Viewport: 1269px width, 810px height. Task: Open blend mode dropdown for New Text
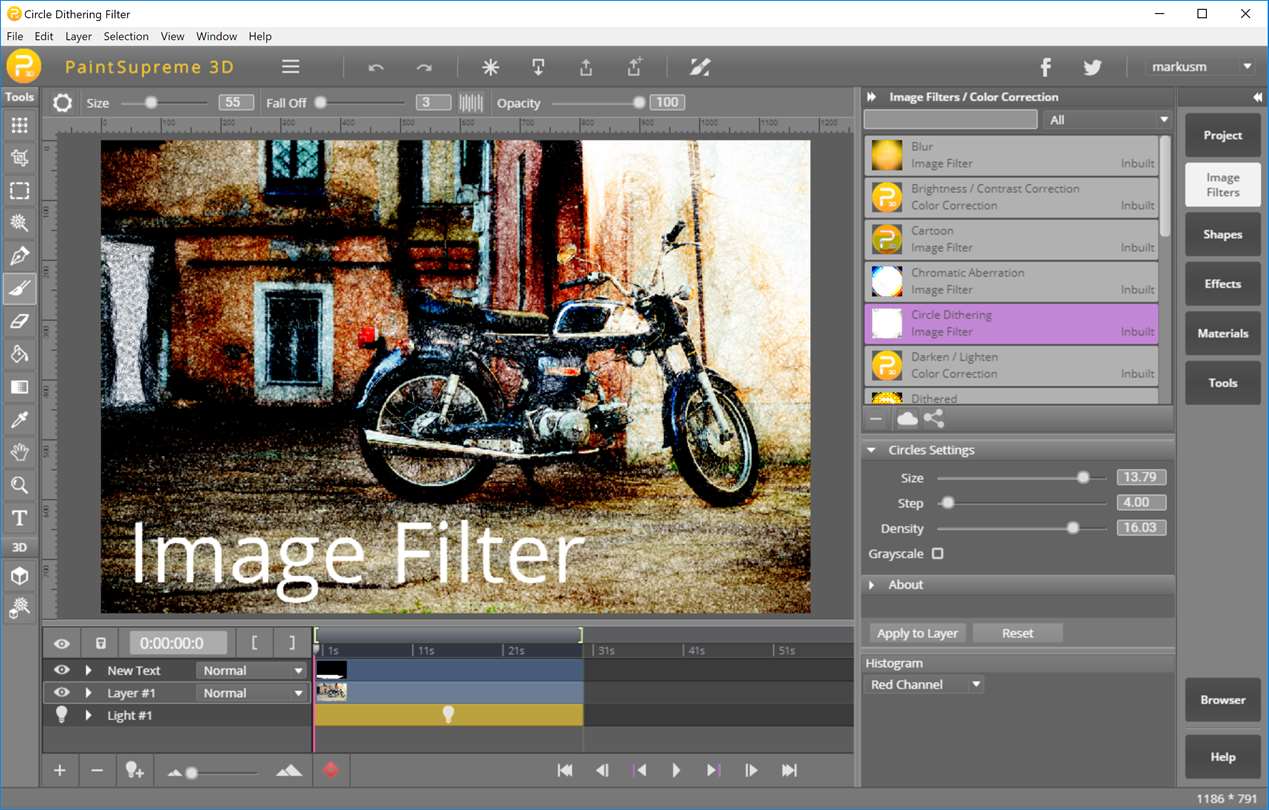click(251, 671)
